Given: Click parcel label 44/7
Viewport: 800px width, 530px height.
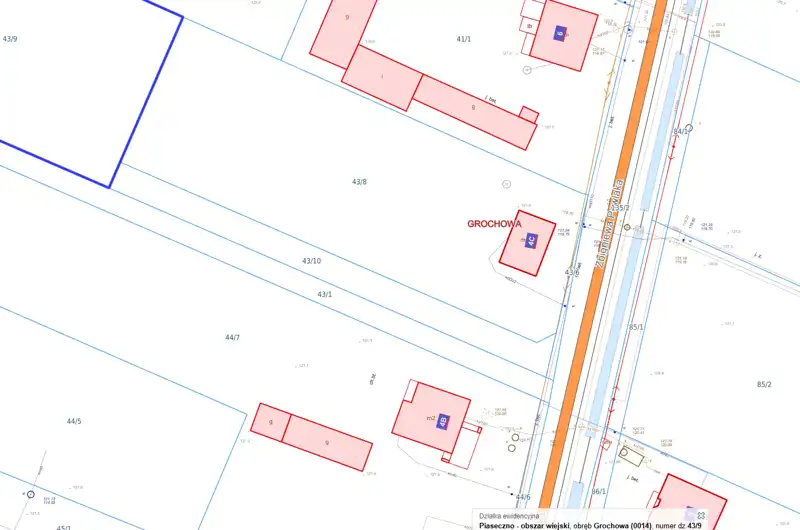Looking at the screenshot, I should [232, 338].
